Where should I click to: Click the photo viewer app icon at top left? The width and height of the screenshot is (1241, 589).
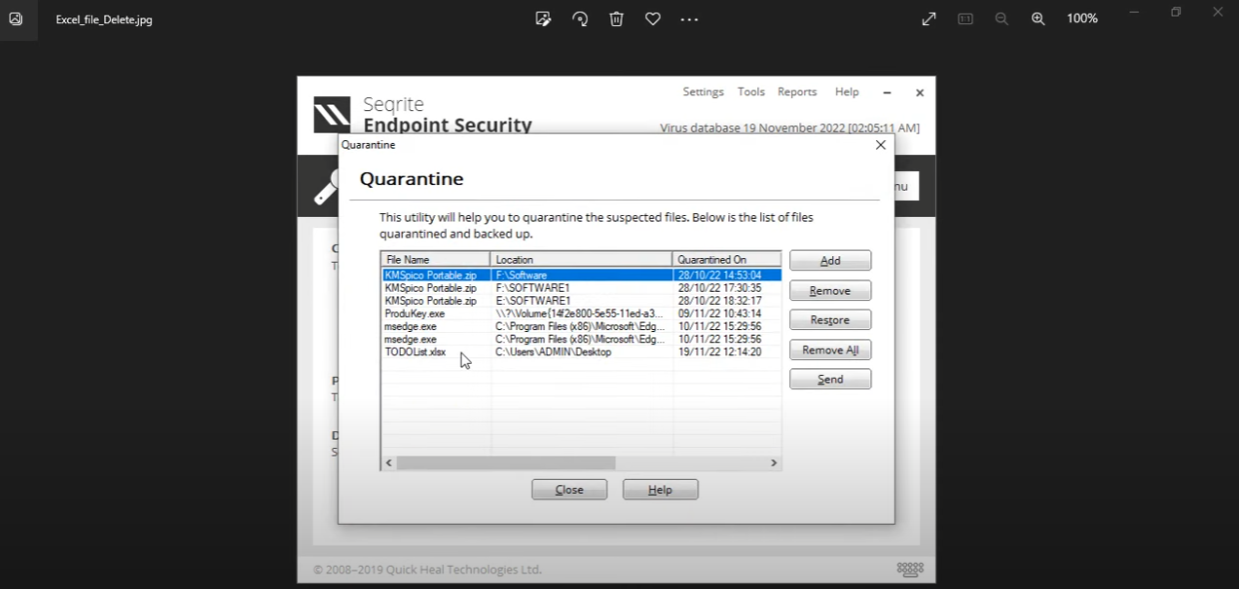(x=16, y=19)
